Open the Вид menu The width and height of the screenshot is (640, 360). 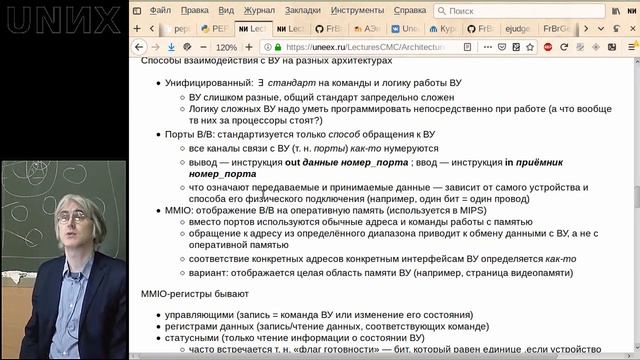[226, 10]
